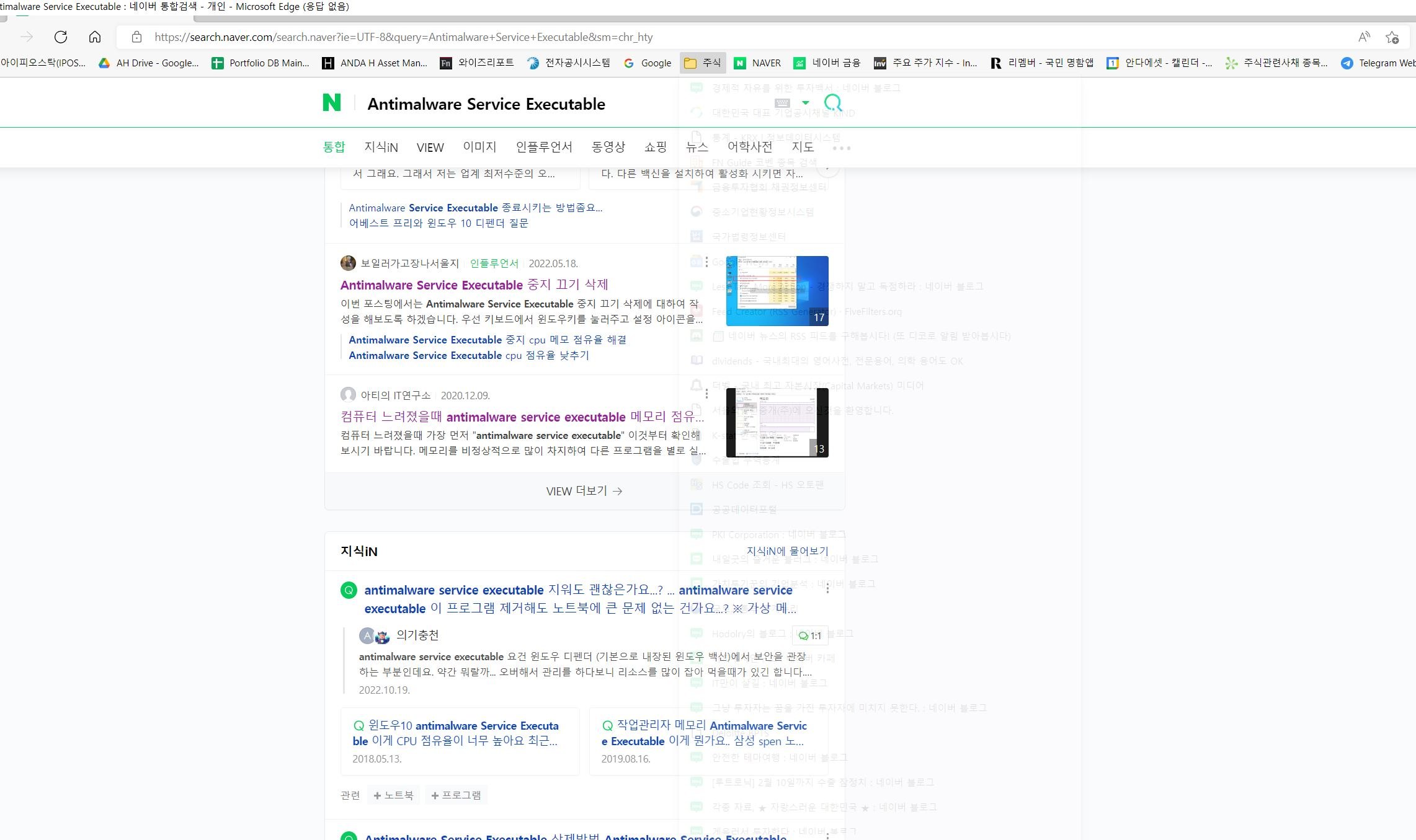Open options menu beside 중지 끄기 삭제 post

[706, 263]
